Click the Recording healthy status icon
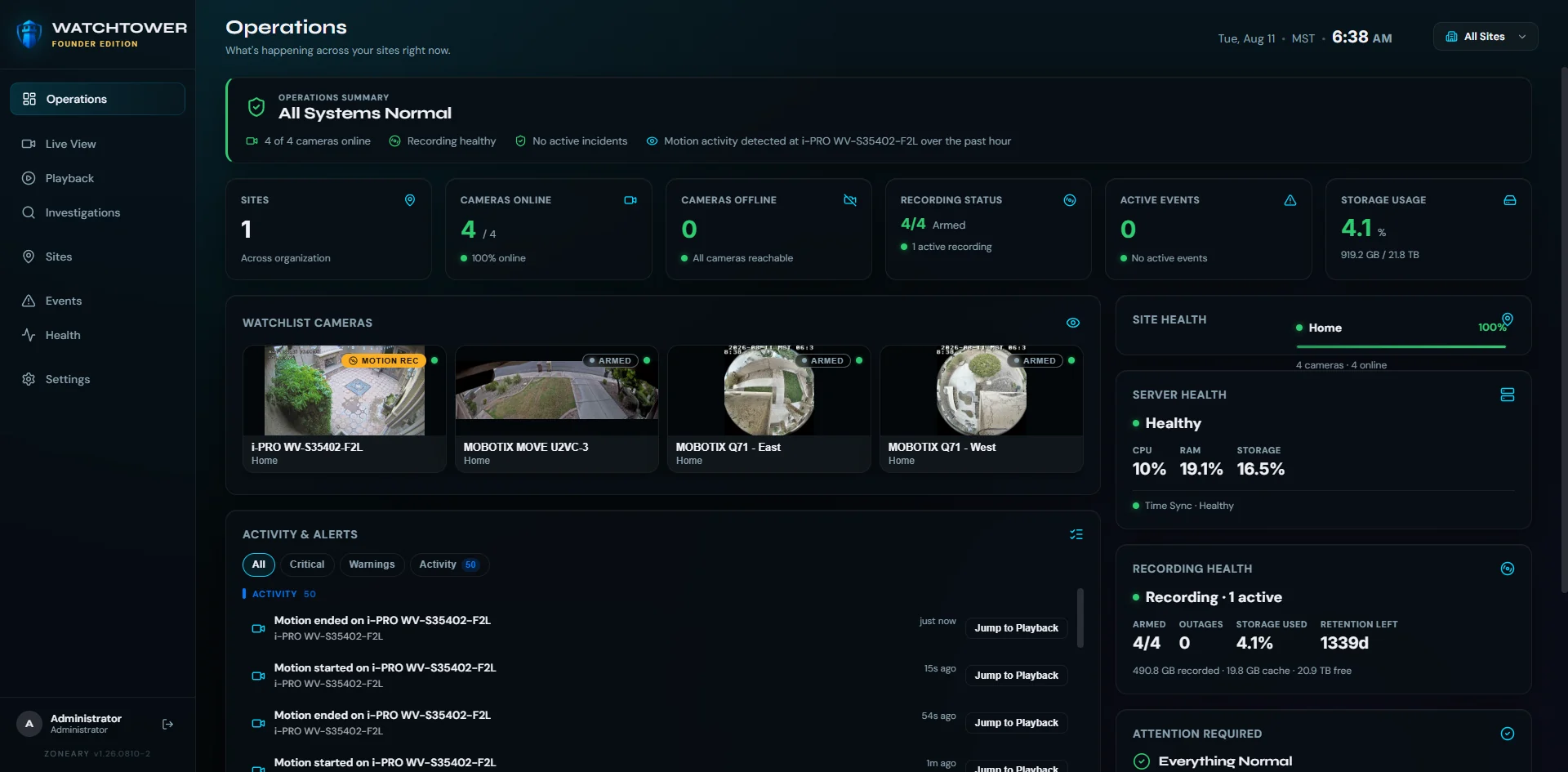Screen dimensions: 1568x772 pos(394,141)
